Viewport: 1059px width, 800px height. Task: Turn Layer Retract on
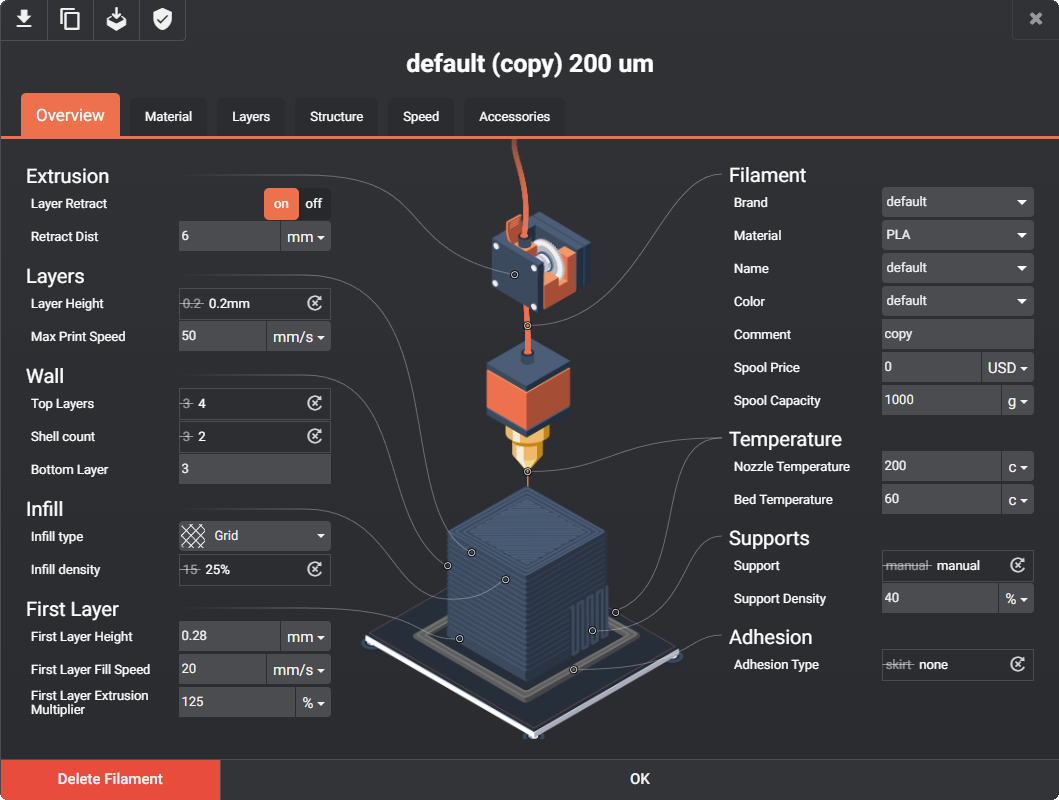pyautogui.click(x=281, y=204)
